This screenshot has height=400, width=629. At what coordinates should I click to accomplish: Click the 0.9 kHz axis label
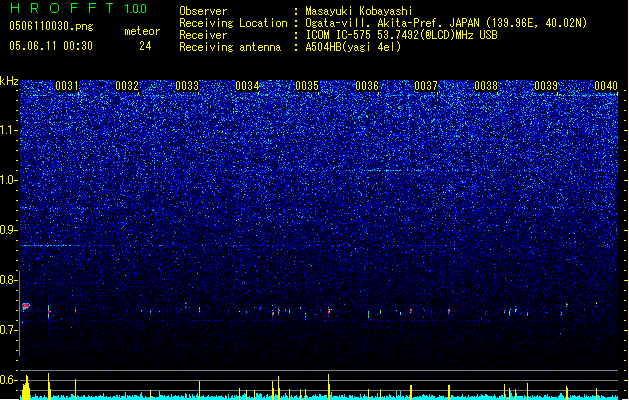coord(9,230)
